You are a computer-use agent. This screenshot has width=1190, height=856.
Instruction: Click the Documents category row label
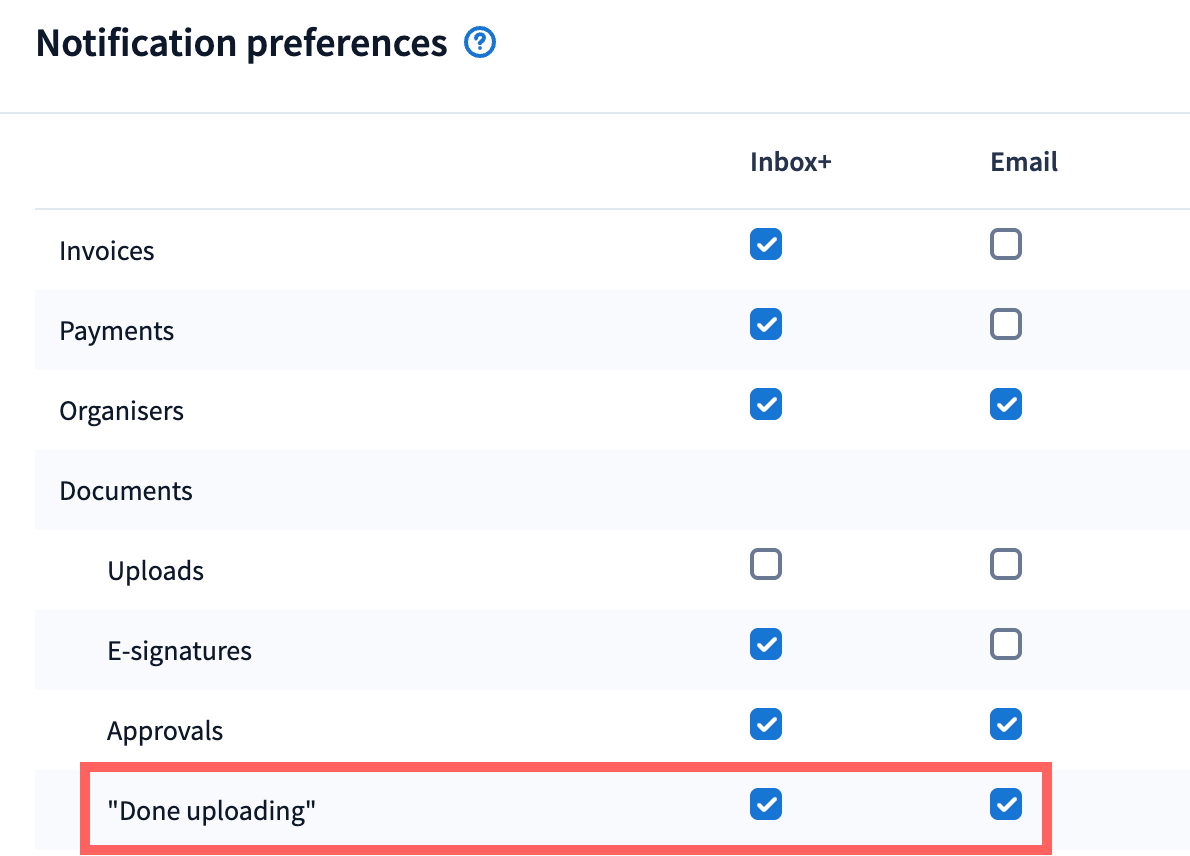pos(126,491)
